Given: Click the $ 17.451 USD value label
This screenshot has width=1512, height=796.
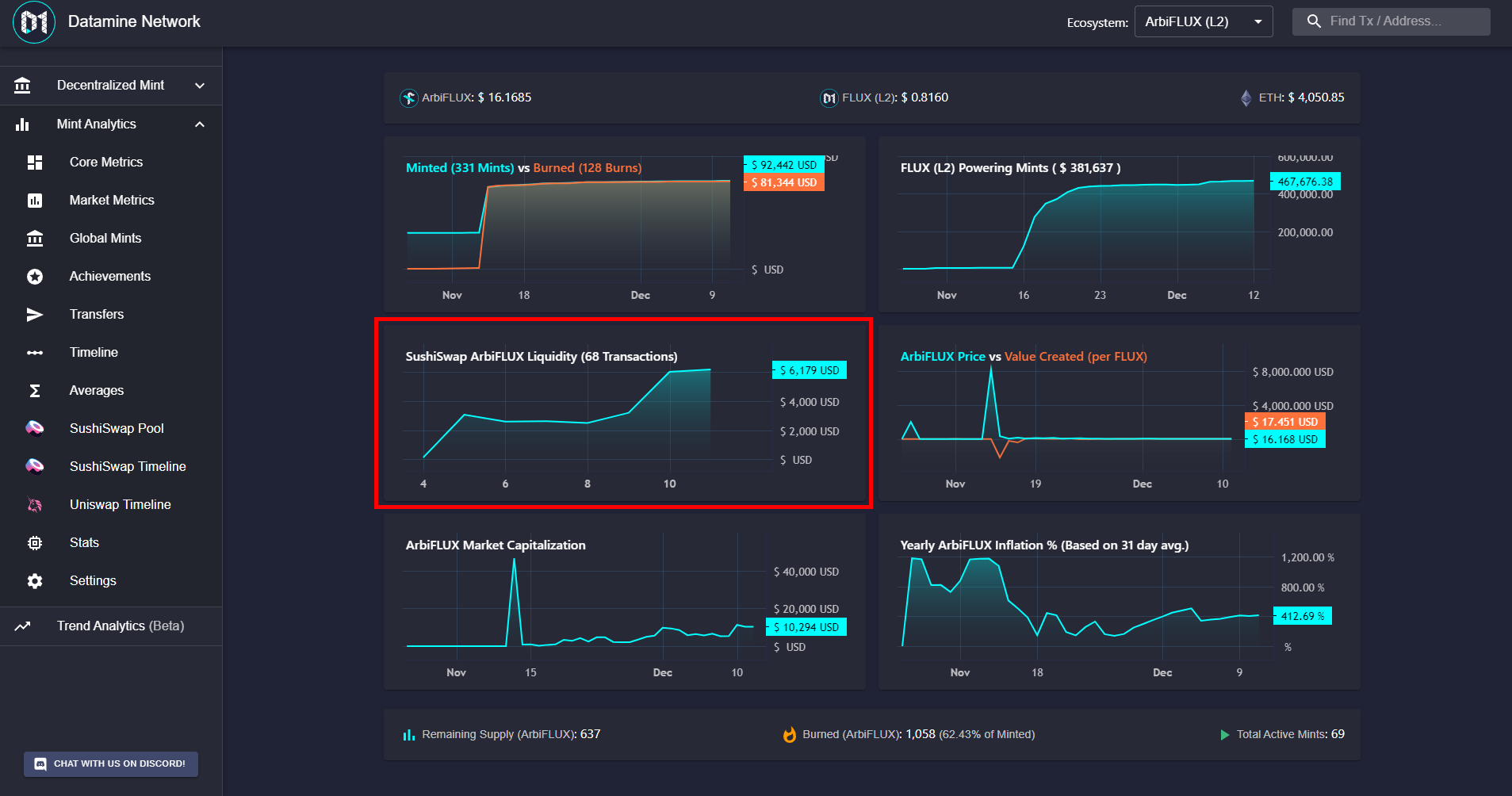Looking at the screenshot, I should (1284, 422).
